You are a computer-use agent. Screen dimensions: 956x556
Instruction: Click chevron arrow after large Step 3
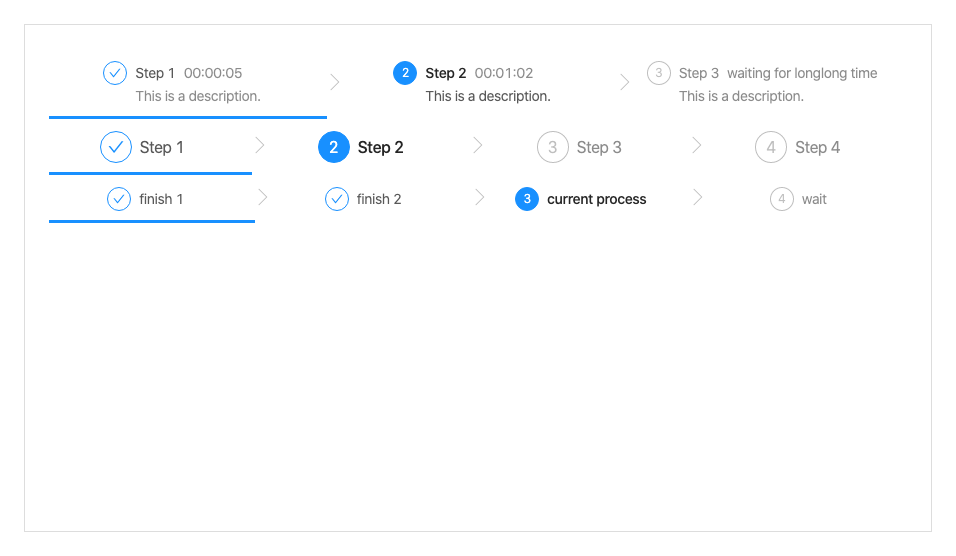coord(697,146)
